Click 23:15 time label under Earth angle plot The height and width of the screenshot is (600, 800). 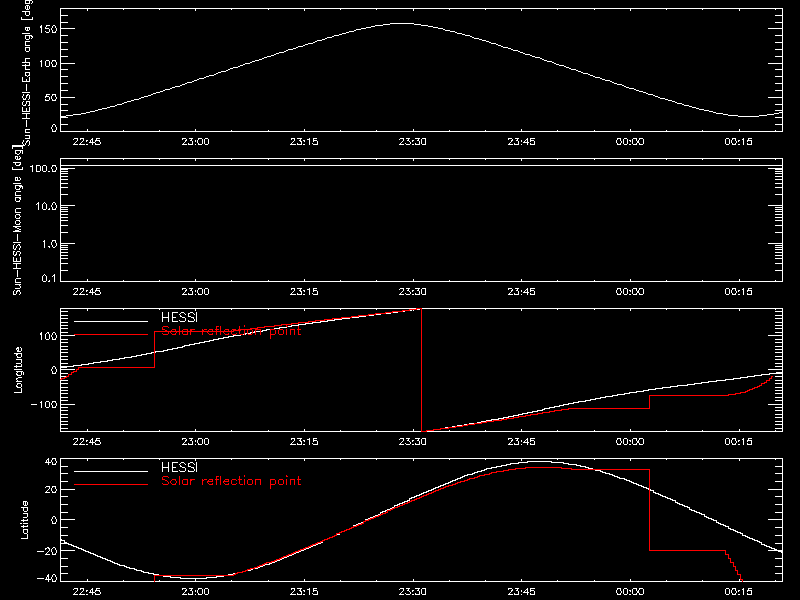point(304,142)
